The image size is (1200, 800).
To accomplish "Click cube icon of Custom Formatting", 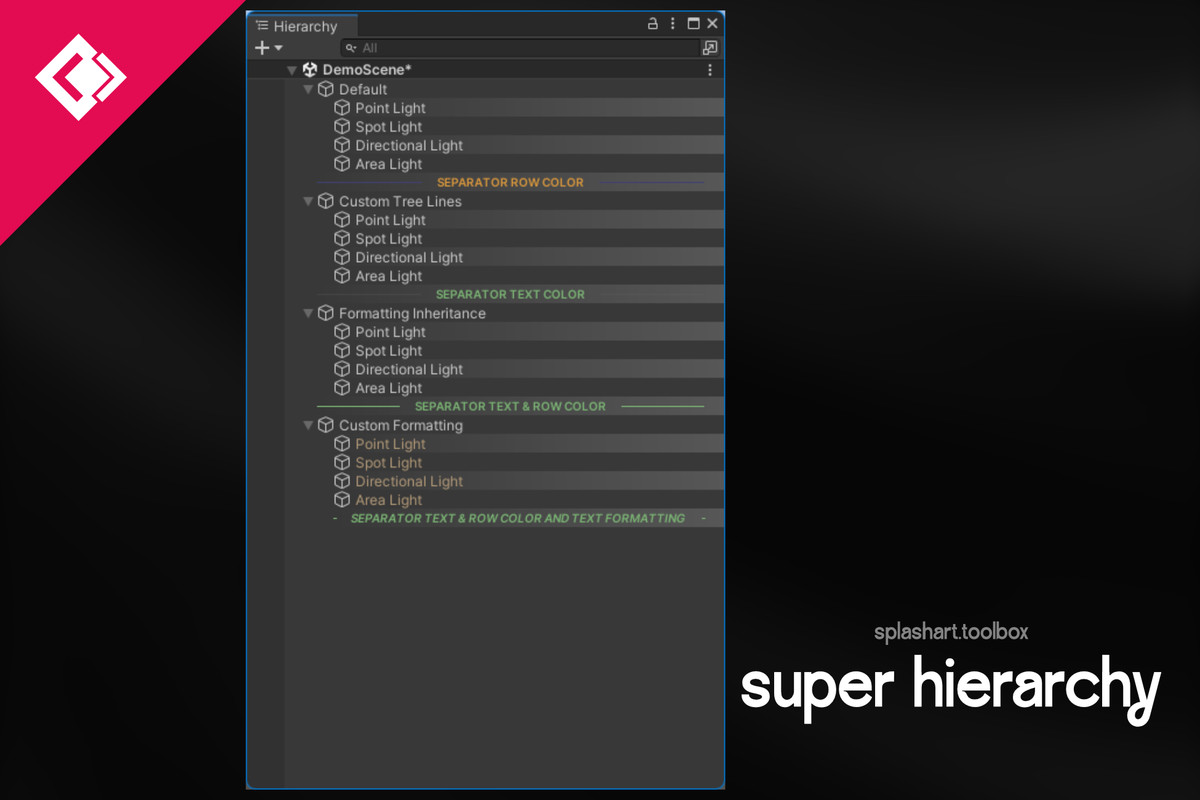I will (x=326, y=425).
